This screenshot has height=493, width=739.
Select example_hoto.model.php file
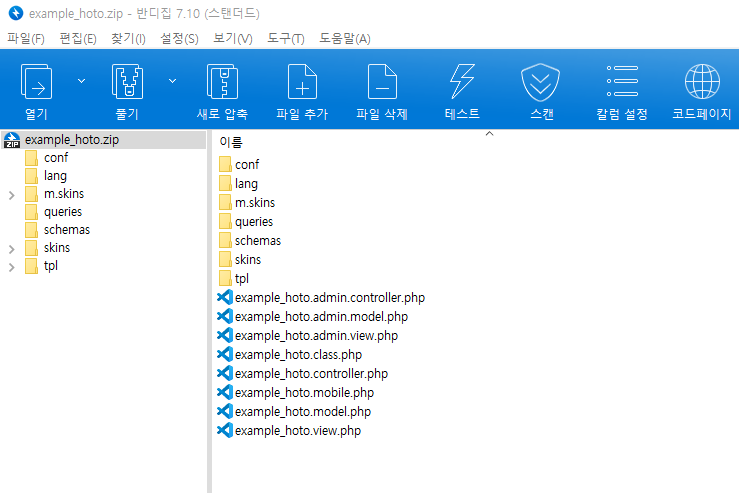pyautogui.click(x=294, y=411)
